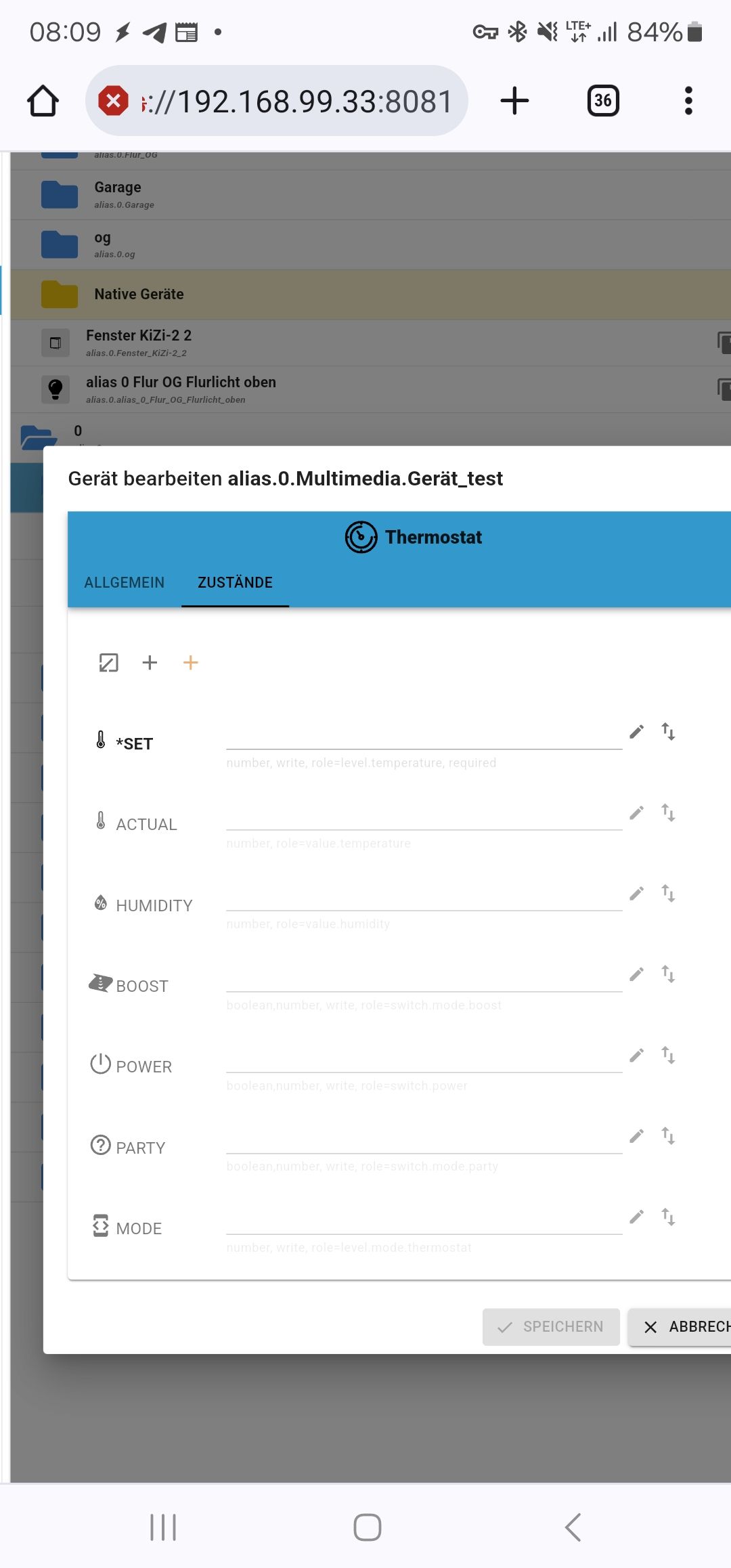Select the ZUSTÄNDE tab
The image size is (731, 1568).
tap(235, 582)
